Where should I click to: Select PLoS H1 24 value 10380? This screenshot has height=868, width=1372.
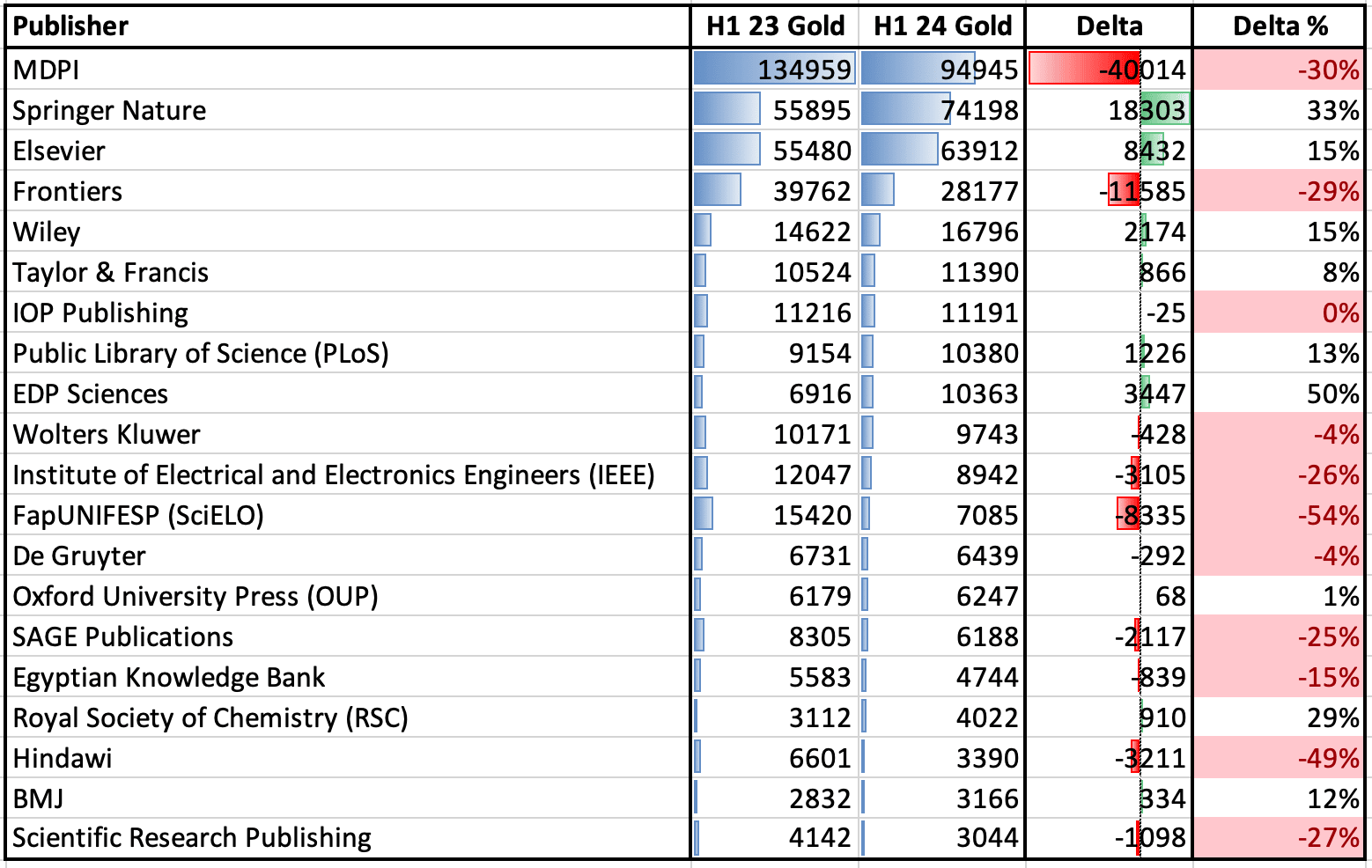click(942, 352)
